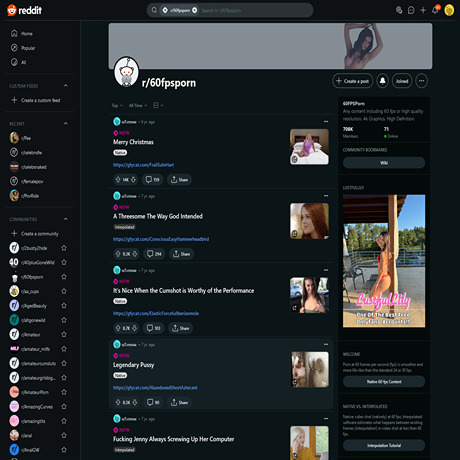The image size is (460, 460).
Task: Favorite r/AmazingCurves with its star
Action: coord(64,407)
